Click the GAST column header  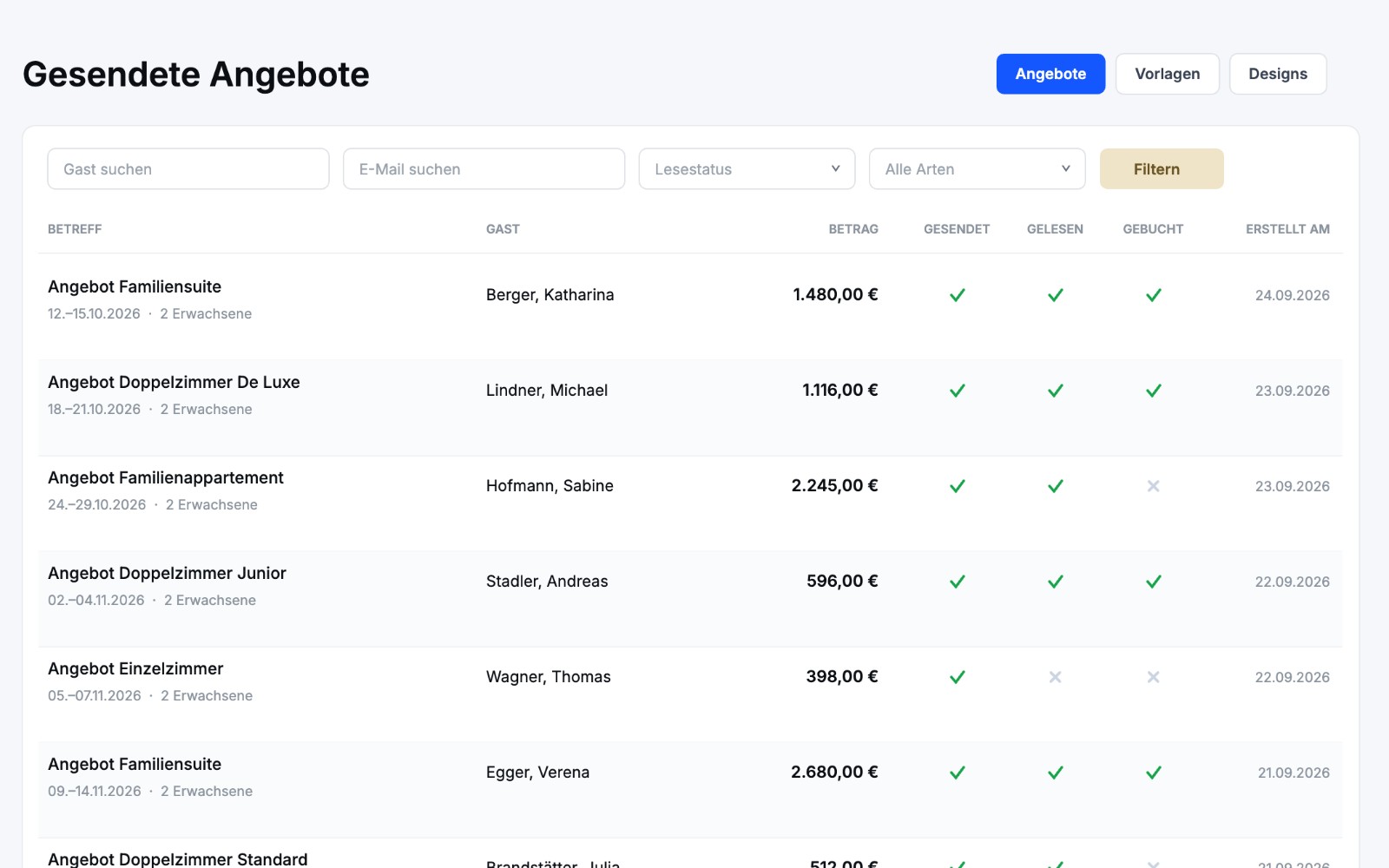coord(503,229)
